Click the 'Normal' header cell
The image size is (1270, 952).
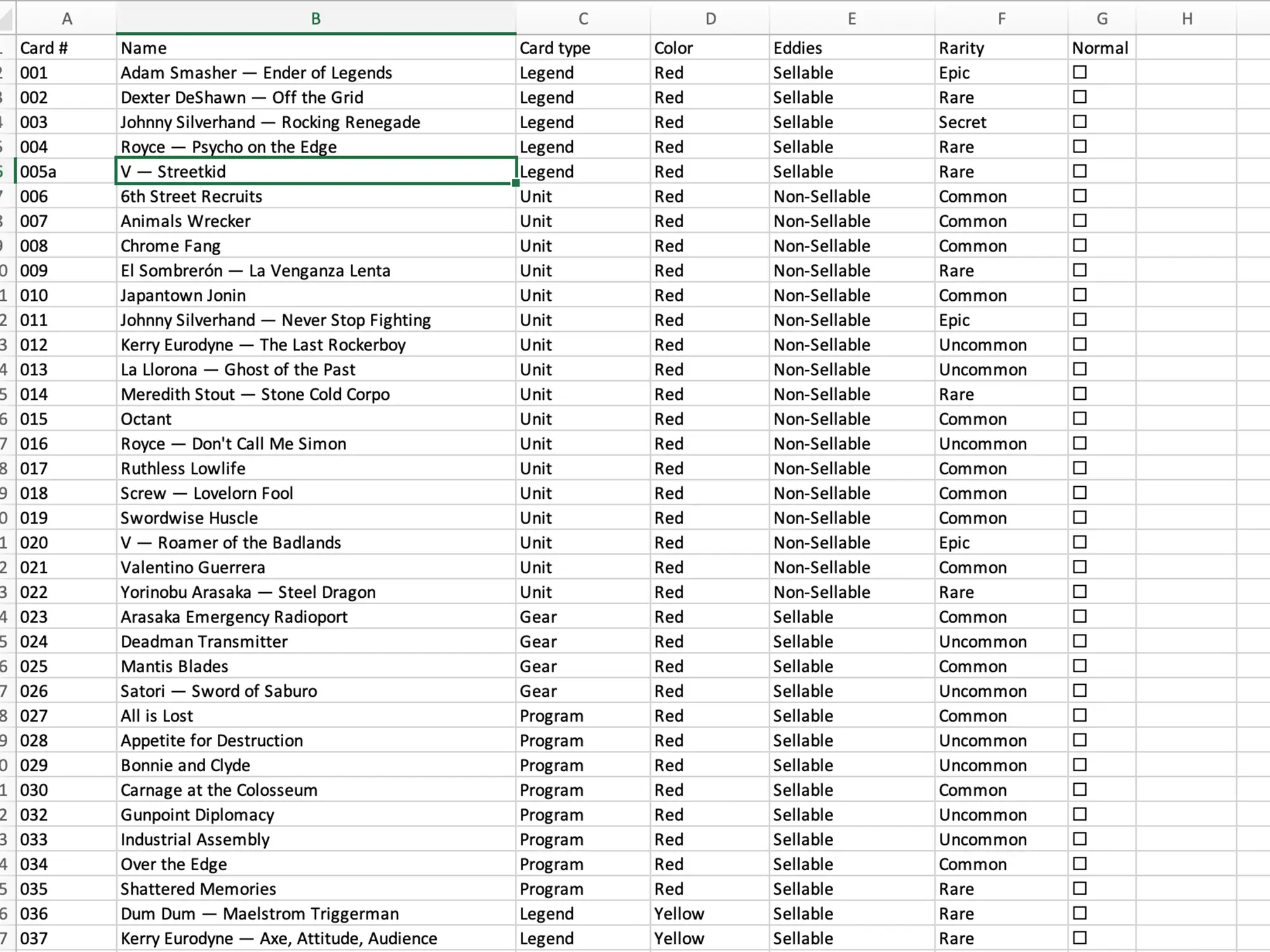[x=1102, y=48]
